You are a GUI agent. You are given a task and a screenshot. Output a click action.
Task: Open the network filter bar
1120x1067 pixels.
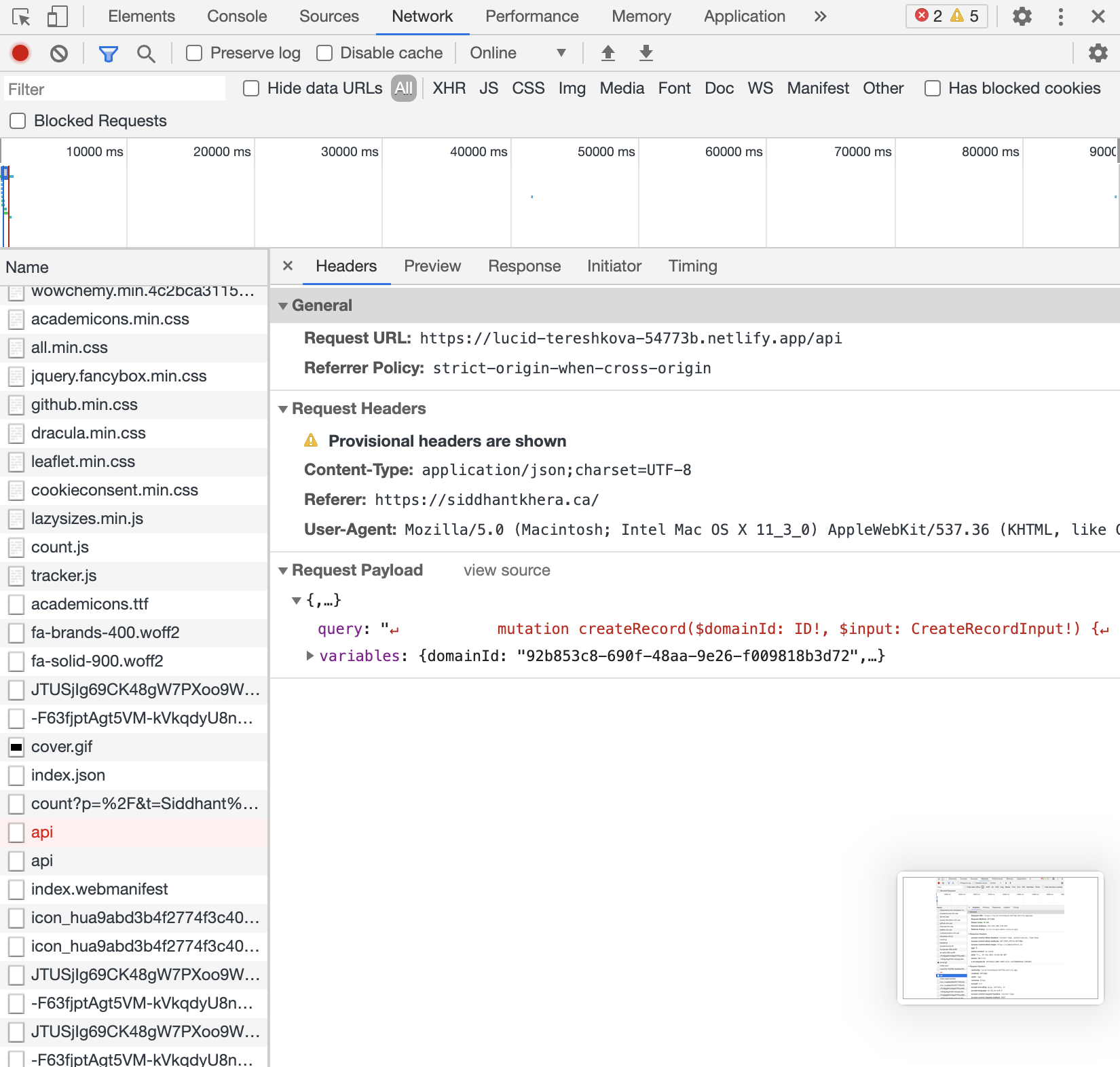[x=108, y=53]
